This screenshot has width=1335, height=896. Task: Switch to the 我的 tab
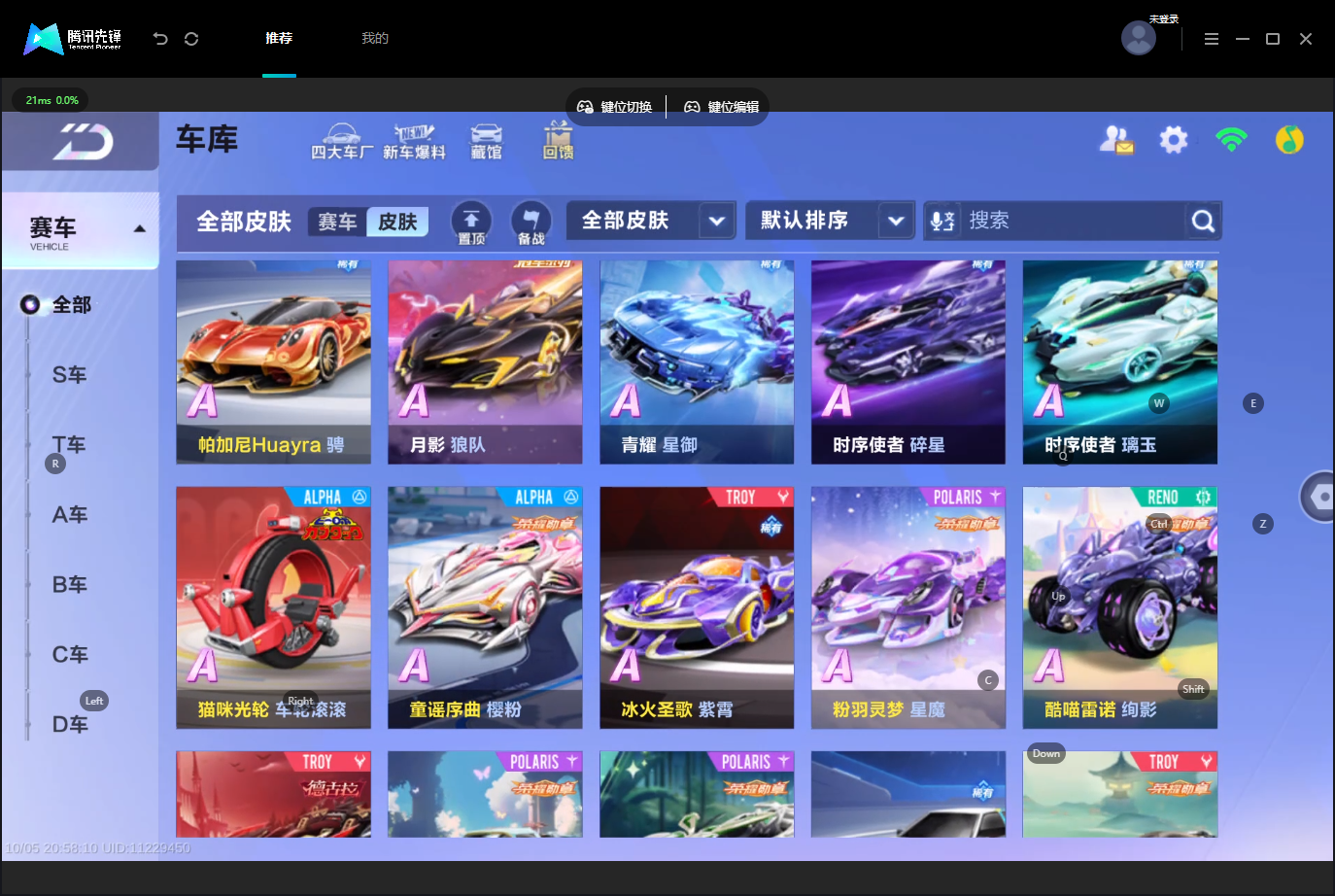(375, 39)
